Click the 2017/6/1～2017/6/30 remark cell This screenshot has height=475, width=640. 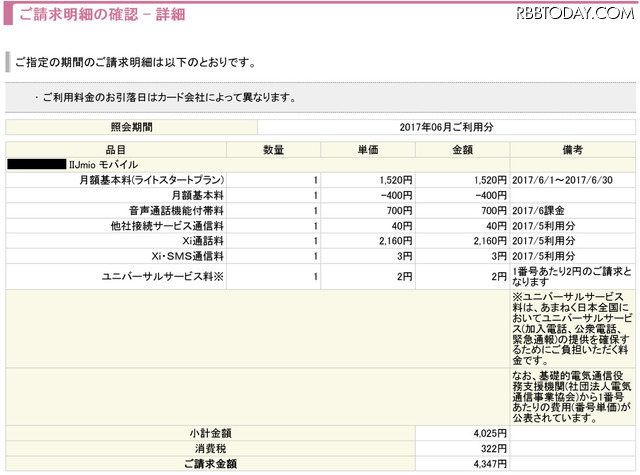coord(562,180)
